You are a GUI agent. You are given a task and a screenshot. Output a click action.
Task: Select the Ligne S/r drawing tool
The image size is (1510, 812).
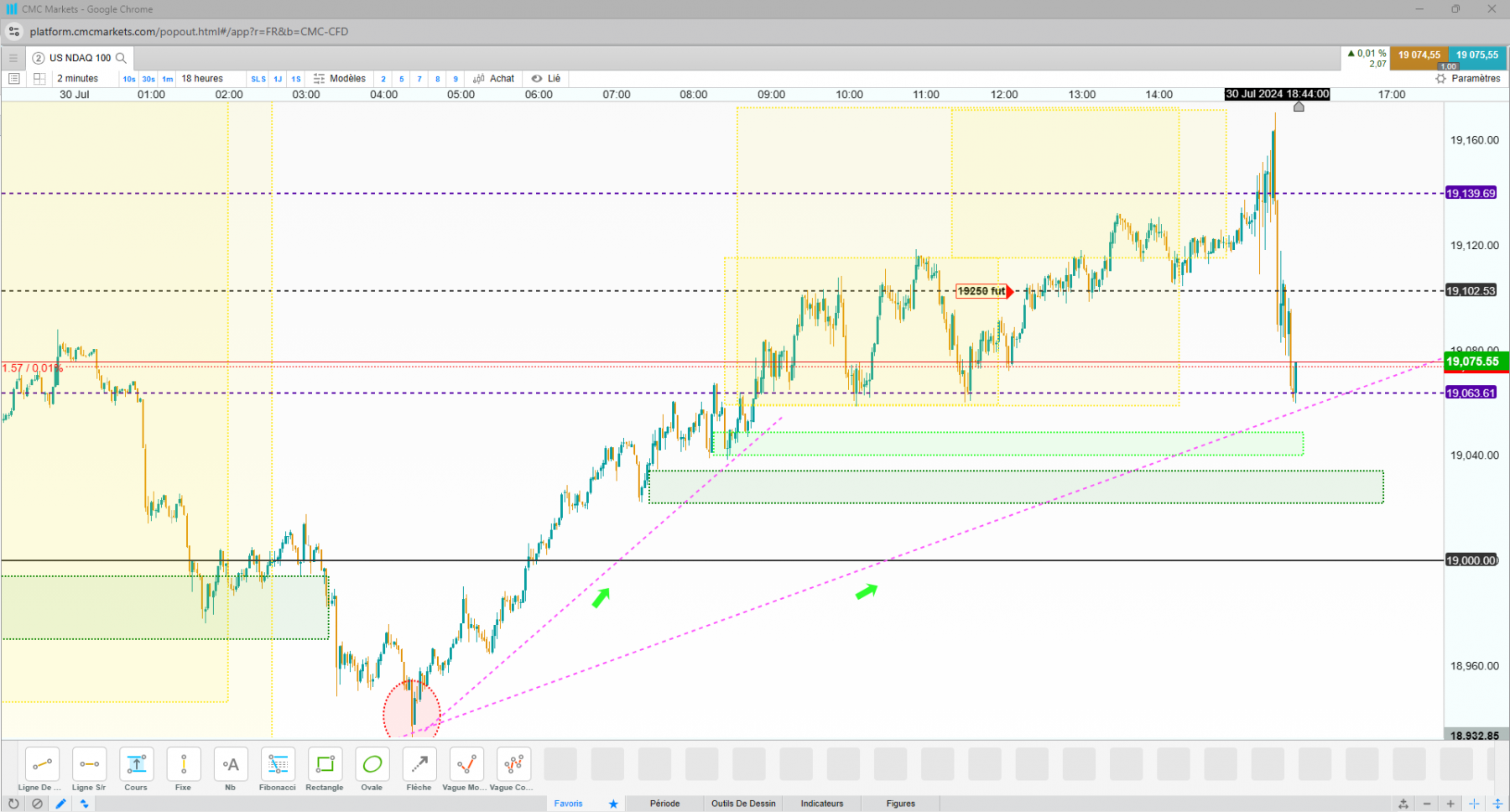(89, 764)
